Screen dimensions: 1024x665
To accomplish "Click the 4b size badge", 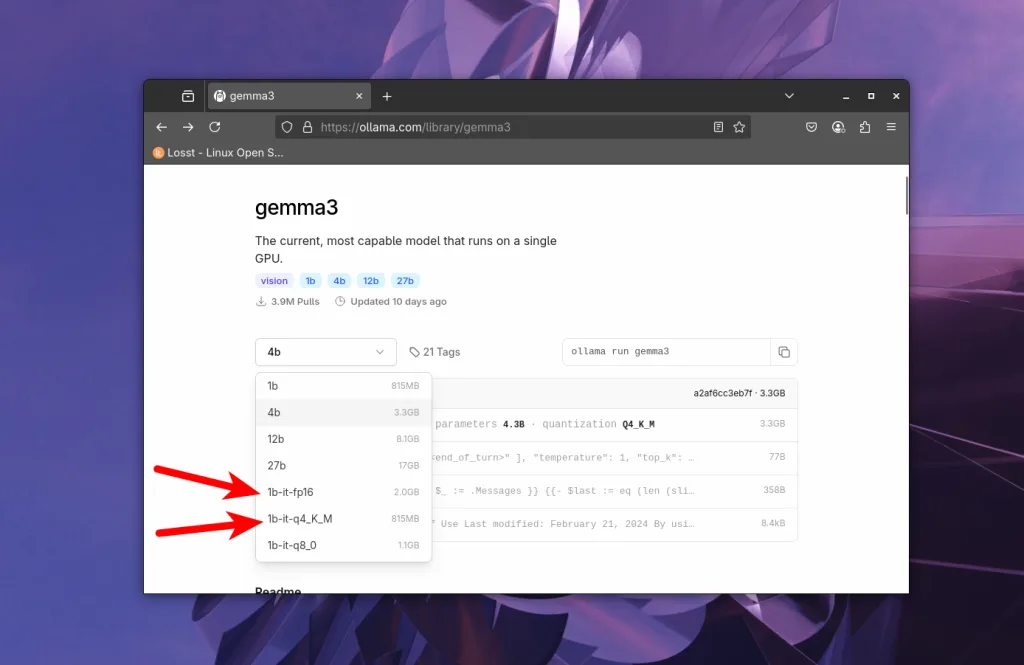I will pyautogui.click(x=339, y=281).
